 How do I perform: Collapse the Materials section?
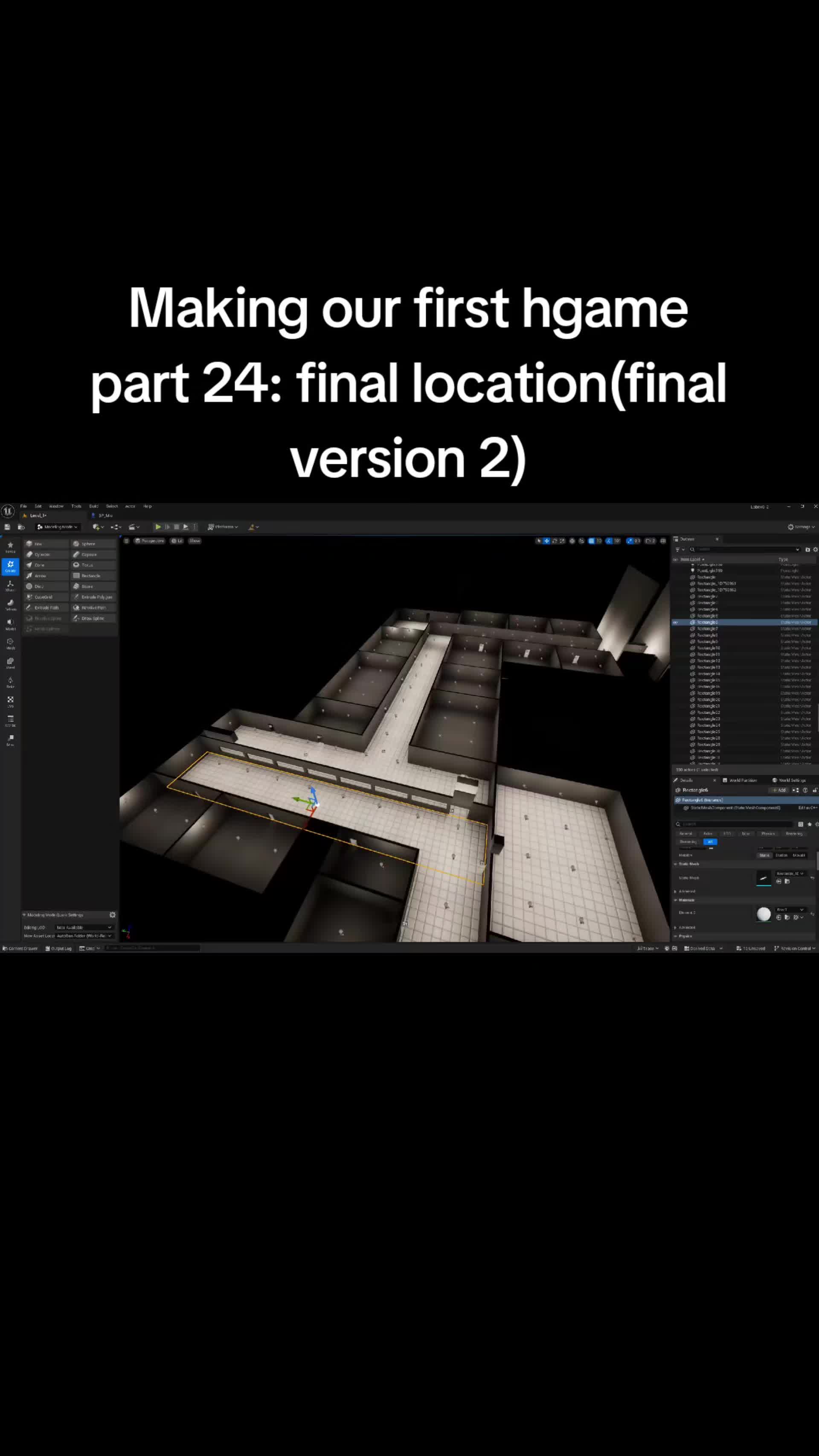tap(675, 900)
